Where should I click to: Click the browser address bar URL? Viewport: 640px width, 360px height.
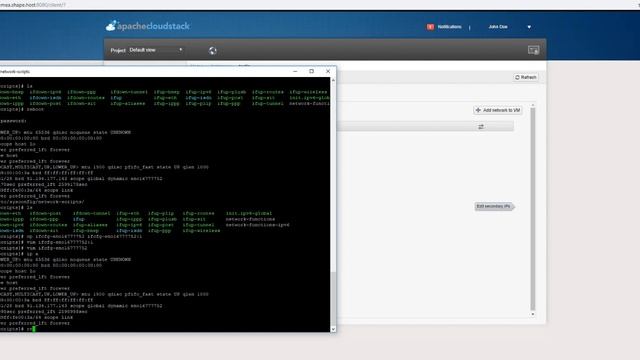pyautogui.click(x=33, y=5)
